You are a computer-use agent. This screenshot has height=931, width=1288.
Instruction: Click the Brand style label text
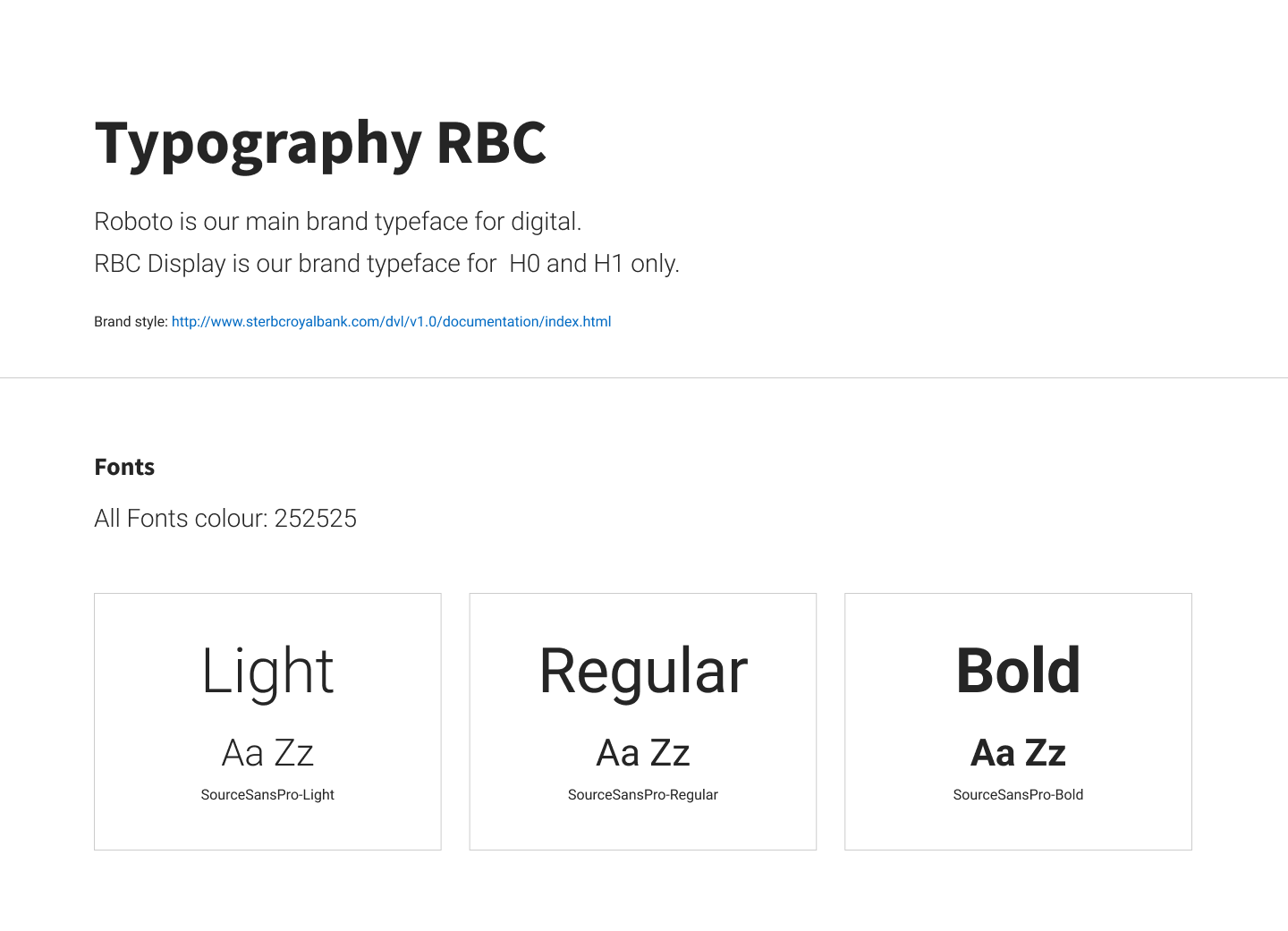point(131,322)
